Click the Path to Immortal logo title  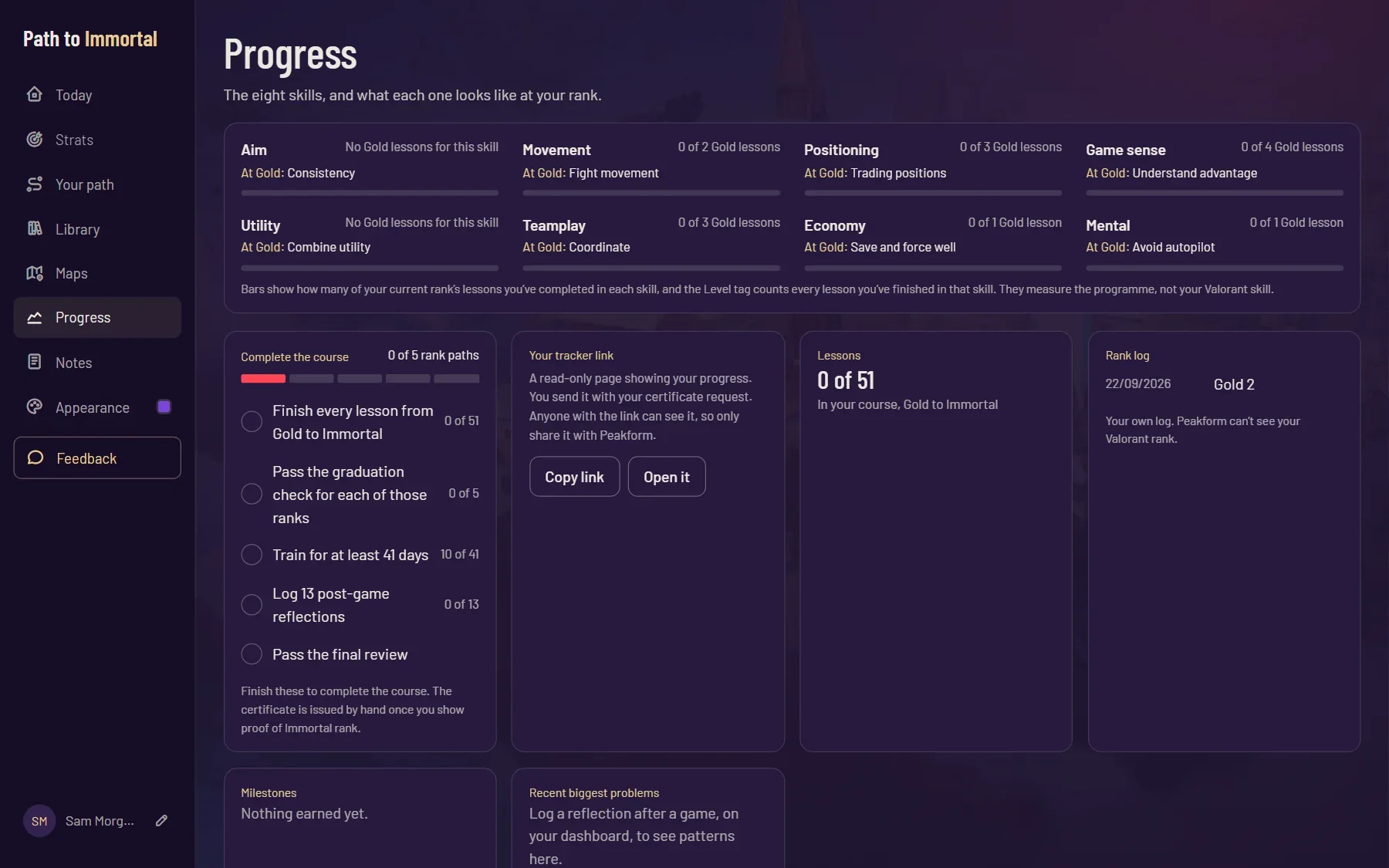coord(90,39)
